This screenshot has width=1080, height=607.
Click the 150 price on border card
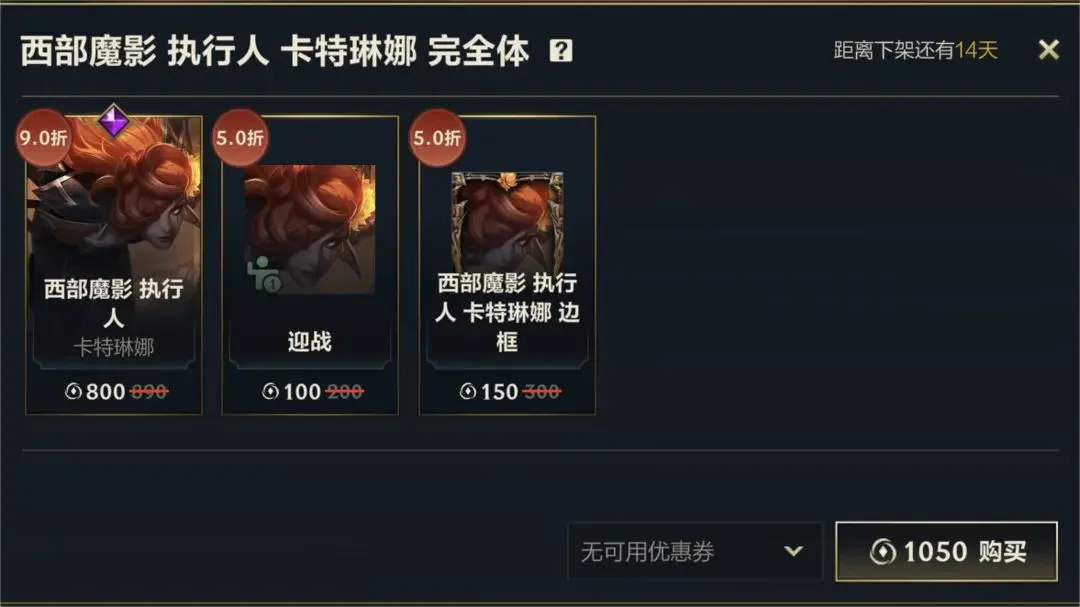[x=499, y=391]
